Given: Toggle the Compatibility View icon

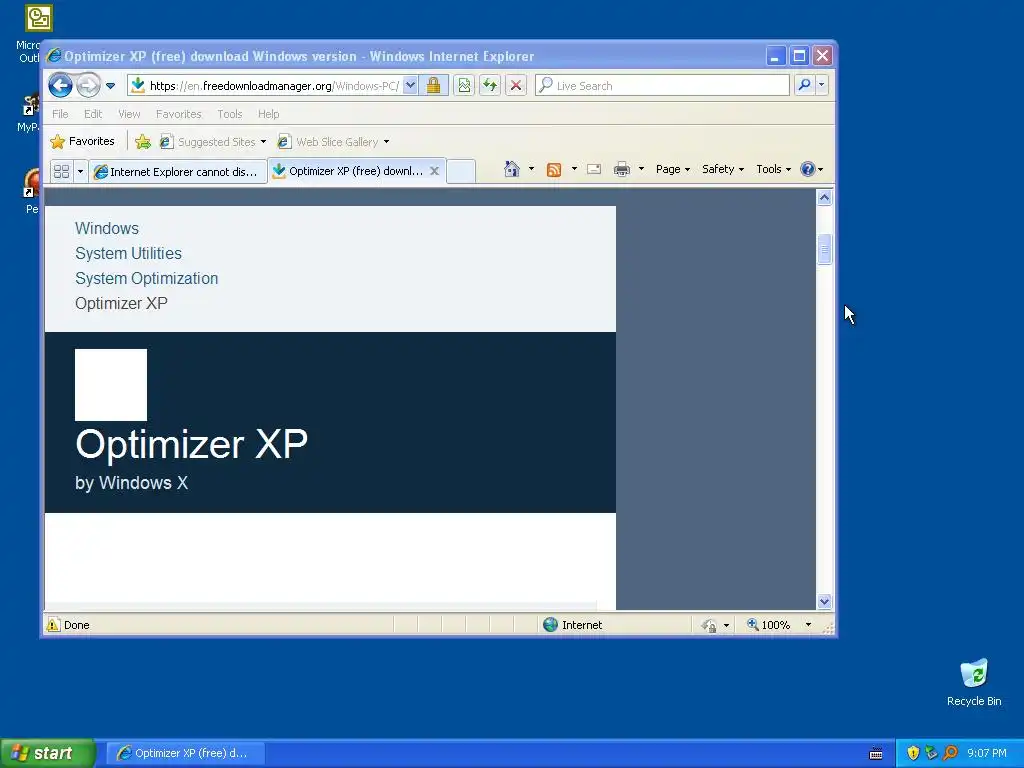Looking at the screenshot, I should coord(464,85).
